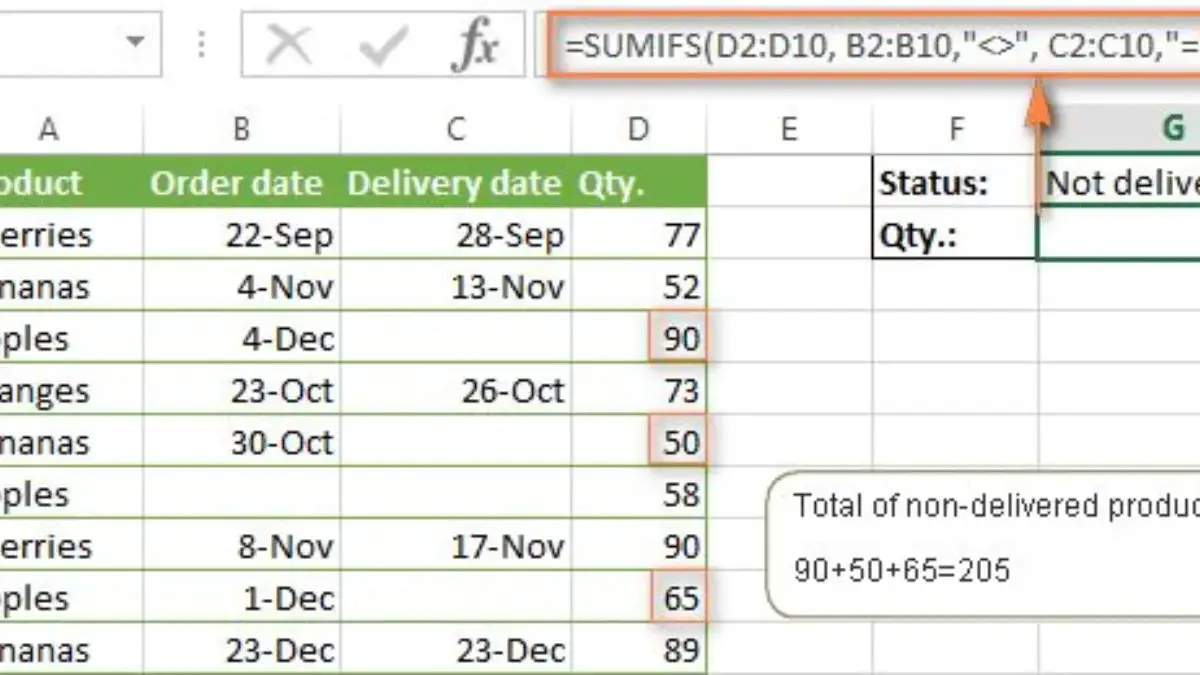Viewport: 1200px width, 675px height.
Task: Select quantity cell '52'
Action: [638, 287]
